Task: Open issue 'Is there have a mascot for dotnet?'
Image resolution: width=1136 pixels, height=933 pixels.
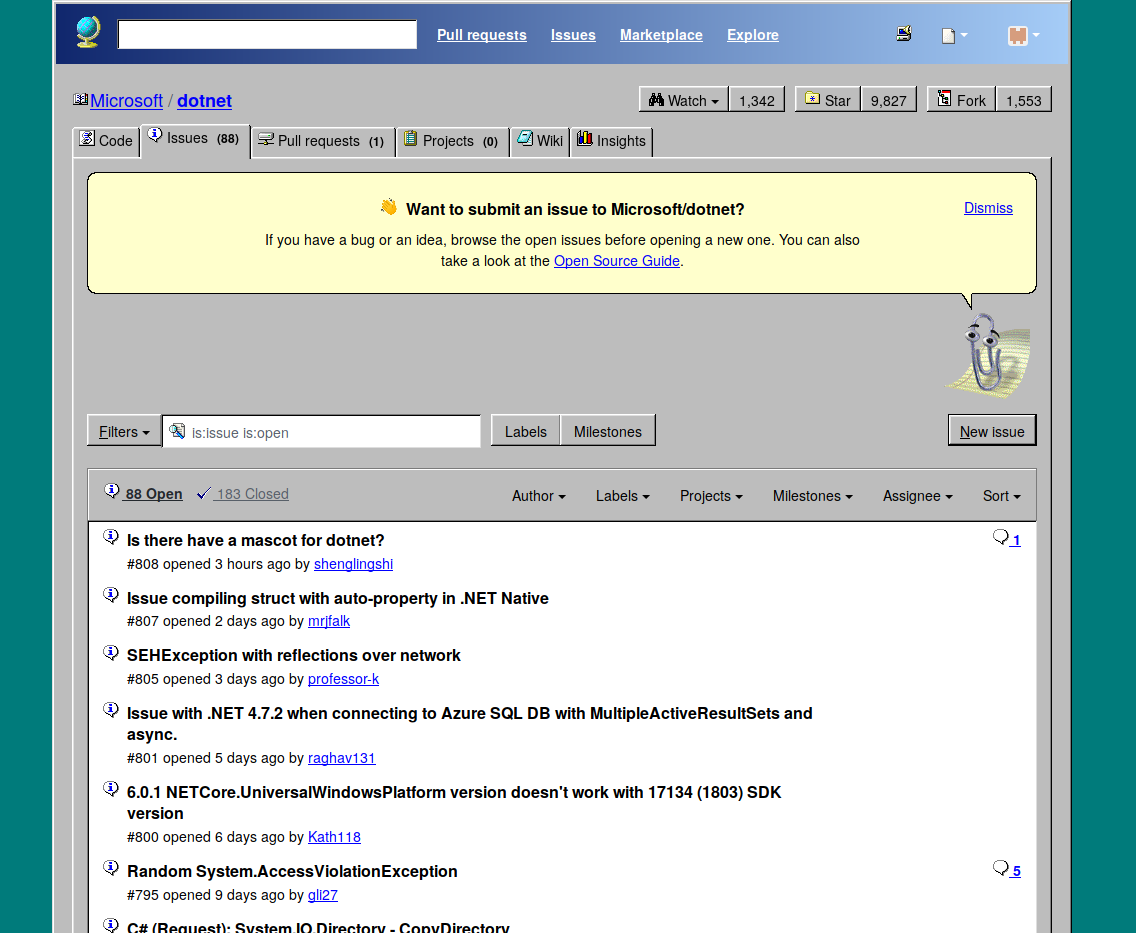Action: pyautogui.click(x=255, y=540)
